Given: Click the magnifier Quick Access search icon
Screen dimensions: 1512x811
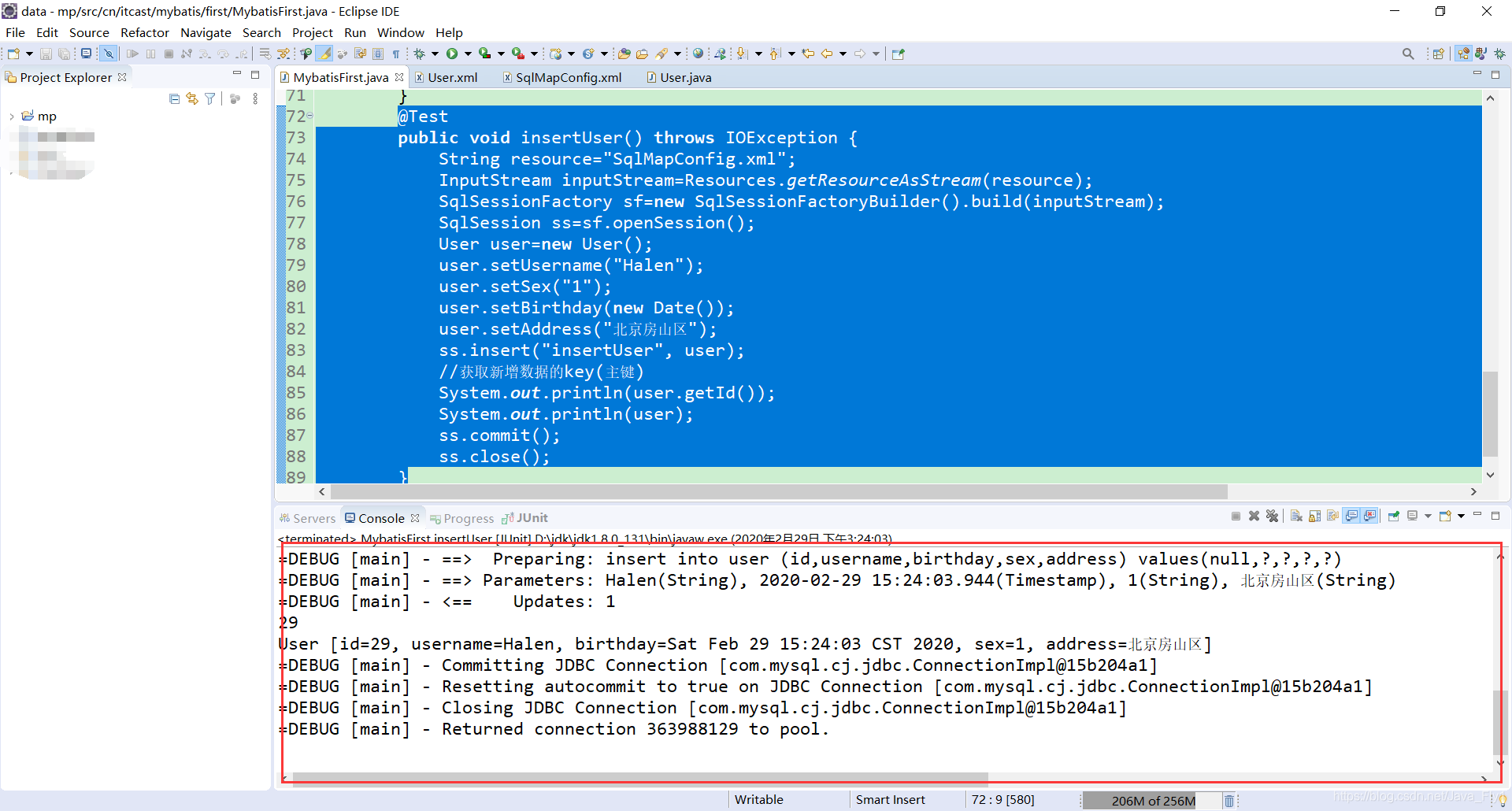Looking at the screenshot, I should tap(1408, 54).
